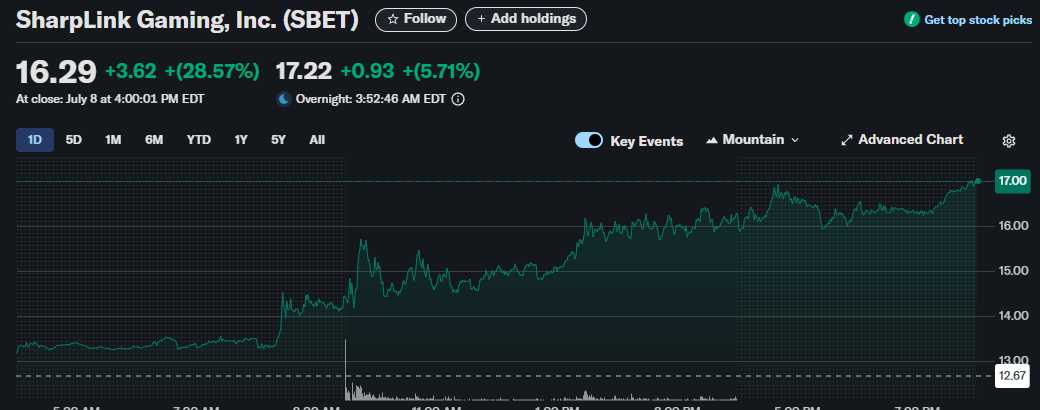
Task: Click the 12.67 previous close label
Action: [1011, 376]
